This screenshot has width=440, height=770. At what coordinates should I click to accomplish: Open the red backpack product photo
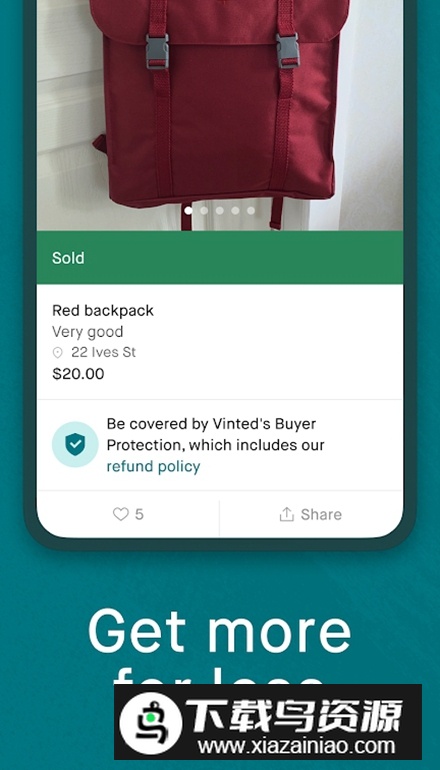click(x=220, y=115)
